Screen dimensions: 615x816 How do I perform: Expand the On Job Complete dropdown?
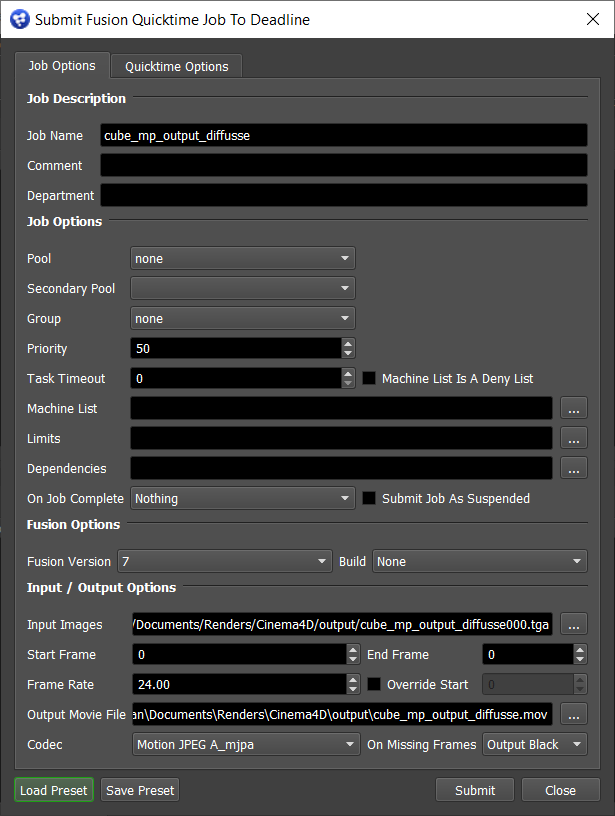243,498
